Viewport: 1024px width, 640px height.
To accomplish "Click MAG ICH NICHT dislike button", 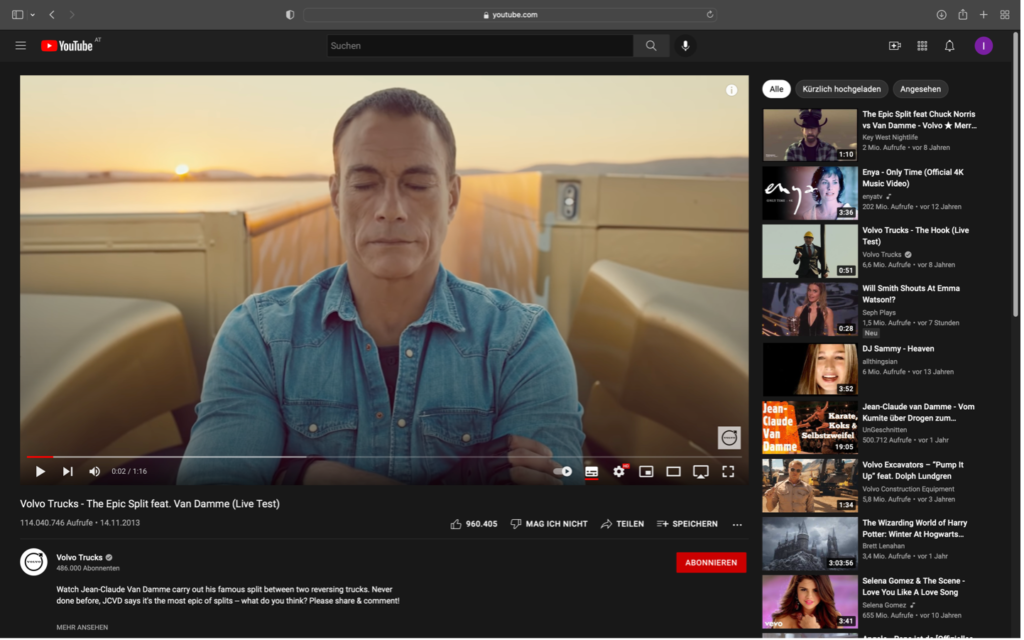I will click(549, 524).
